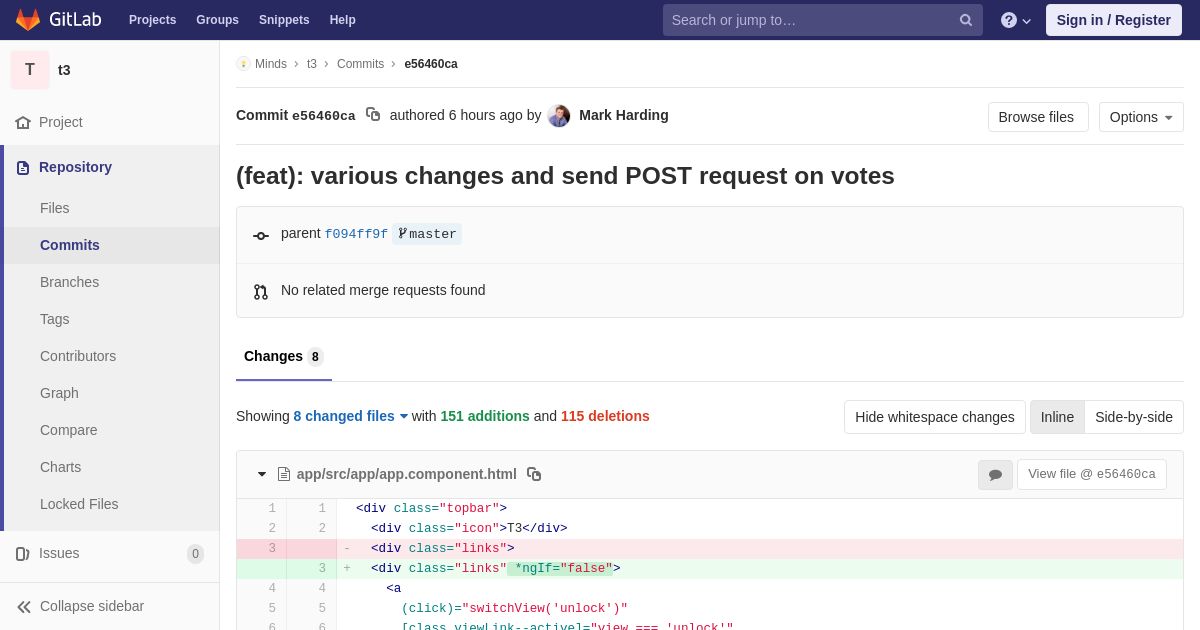This screenshot has height=630, width=1200.
Task: Click Mark Harding's avatar image
Action: coord(559,115)
